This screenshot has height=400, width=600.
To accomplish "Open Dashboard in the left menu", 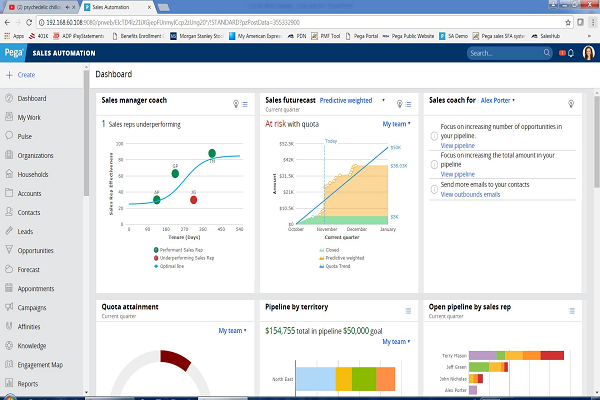I will pyautogui.click(x=31, y=98).
